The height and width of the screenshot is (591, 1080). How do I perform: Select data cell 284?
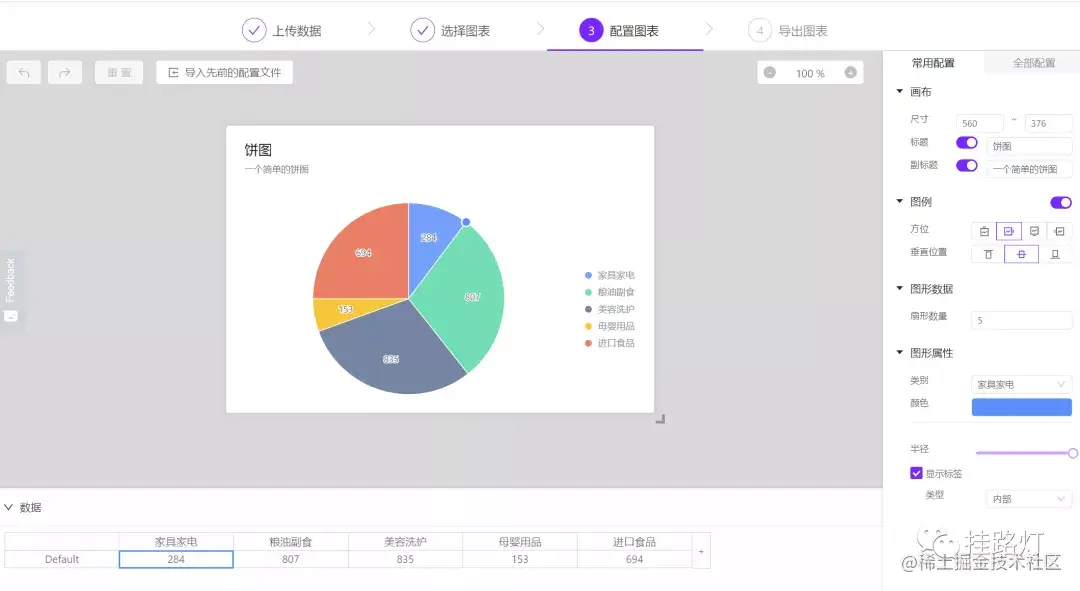click(176, 559)
